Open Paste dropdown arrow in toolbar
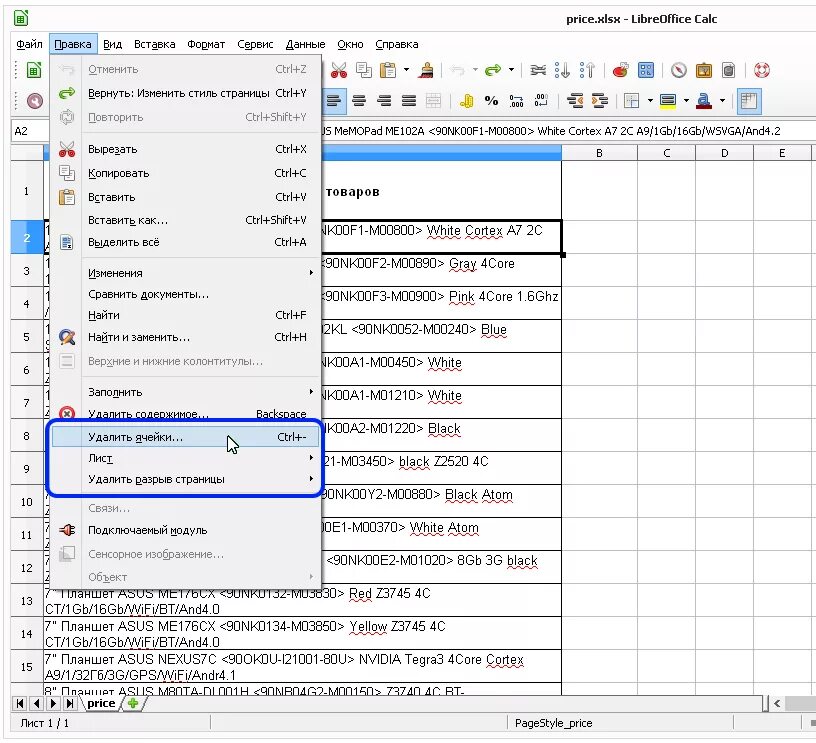Viewport: 816px width, 743px height. tap(406, 70)
